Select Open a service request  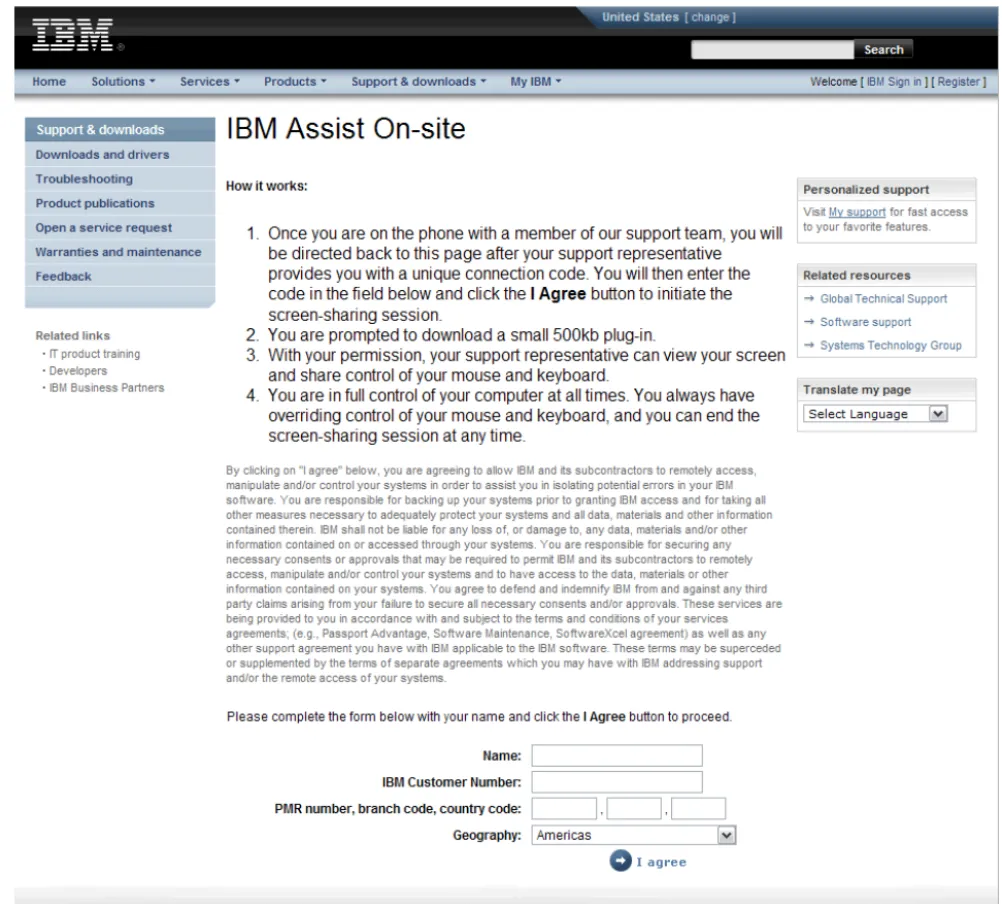coord(120,227)
